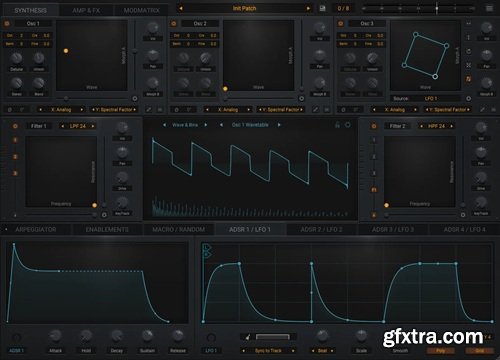Viewport: 500px width, 360px height.
Task: Click the Osc 3 path top mode icon
Action: click(x=468, y=24)
